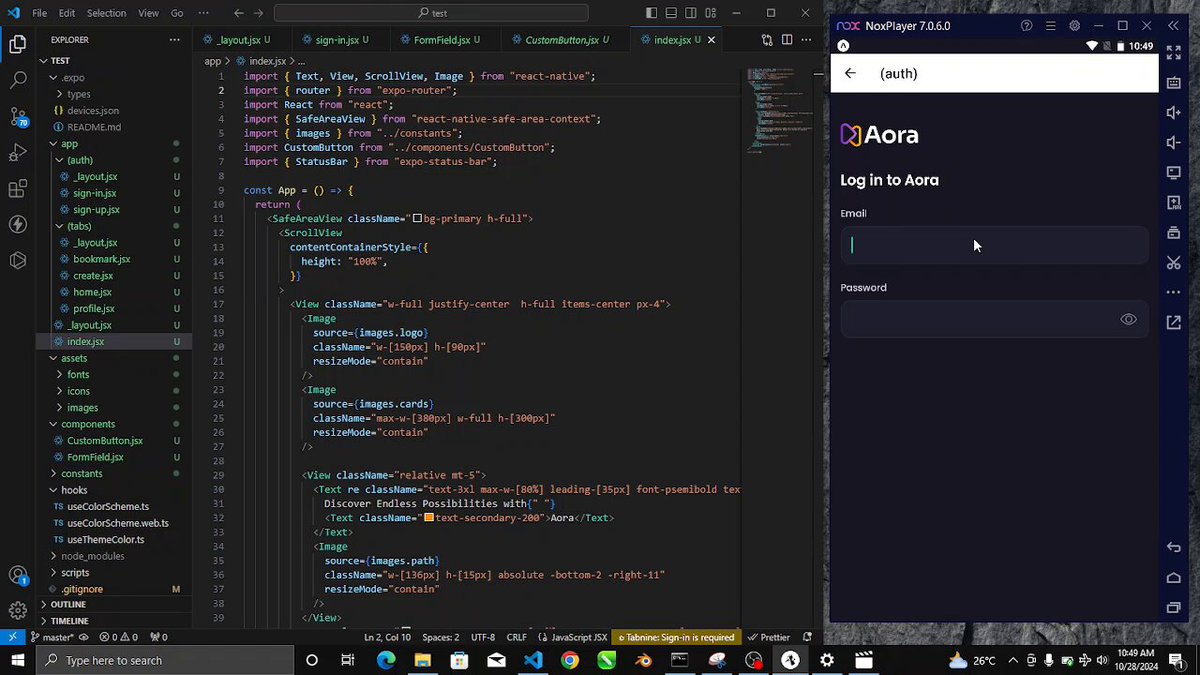Click NoxPlayer scissors screenshot icon

pyautogui.click(x=1174, y=262)
